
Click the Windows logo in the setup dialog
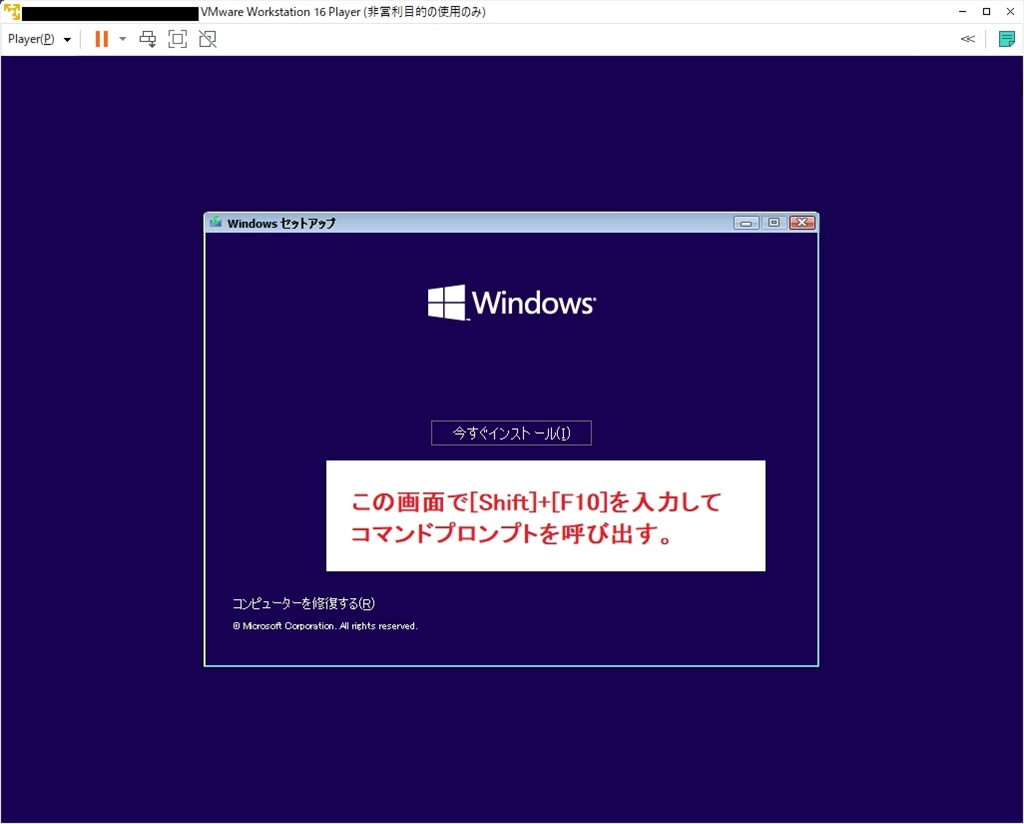coord(511,302)
